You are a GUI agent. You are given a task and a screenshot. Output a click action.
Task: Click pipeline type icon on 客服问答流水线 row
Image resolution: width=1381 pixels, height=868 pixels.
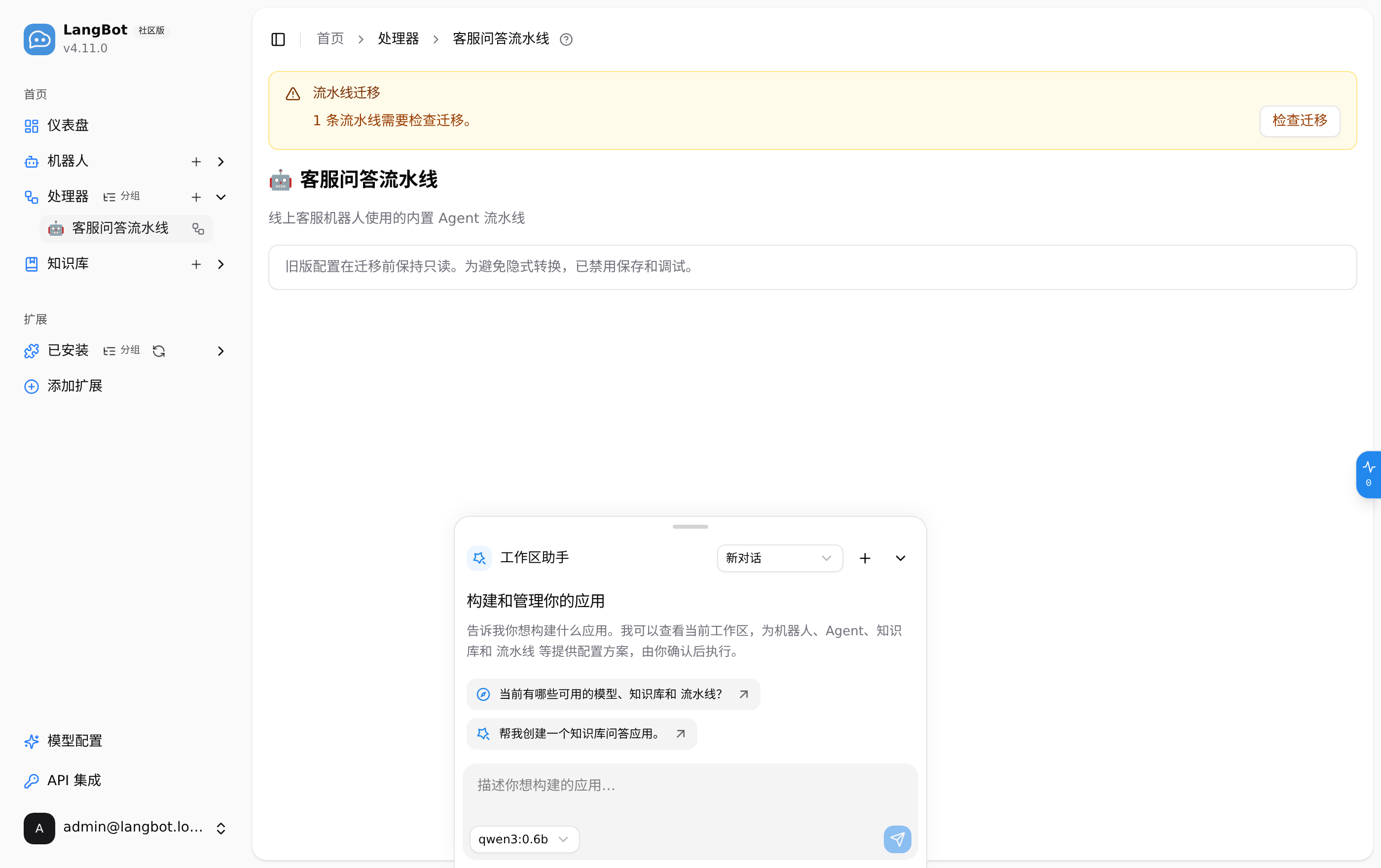[198, 229]
